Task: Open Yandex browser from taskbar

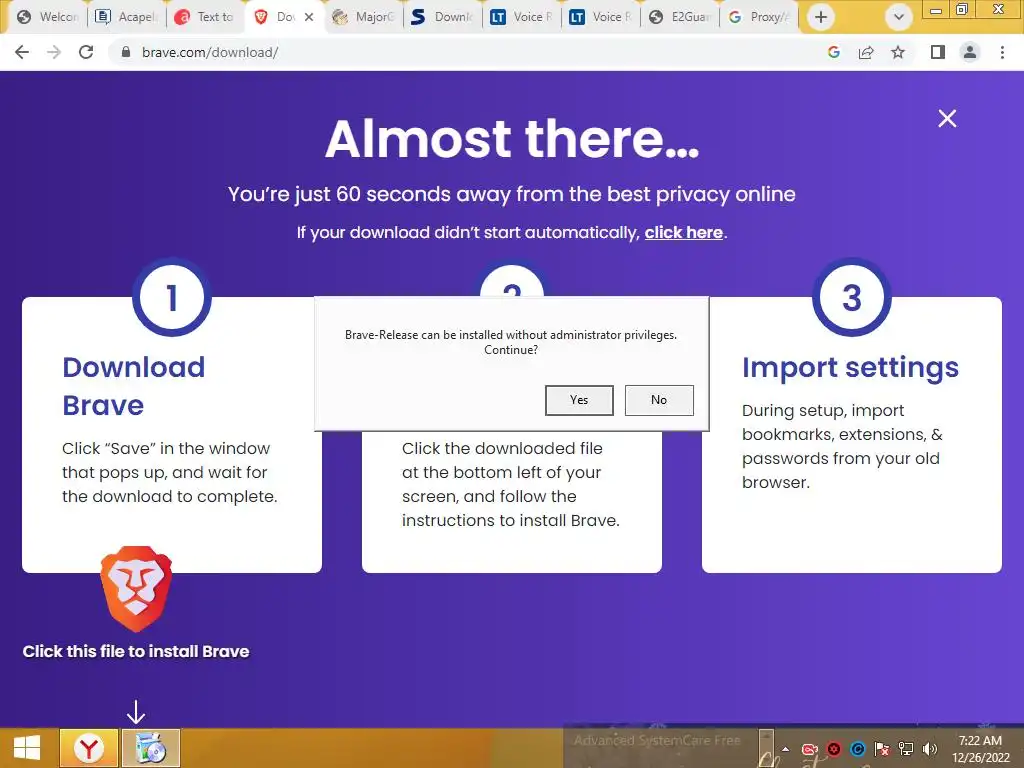Action: click(89, 748)
